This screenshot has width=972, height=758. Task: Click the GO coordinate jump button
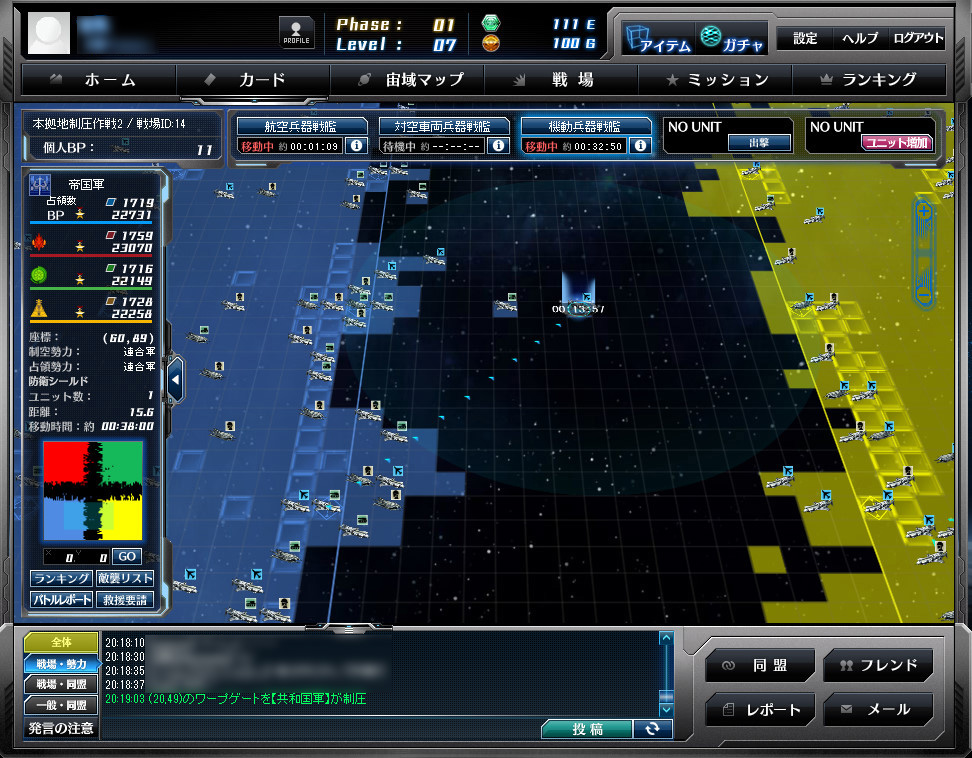point(126,557)
